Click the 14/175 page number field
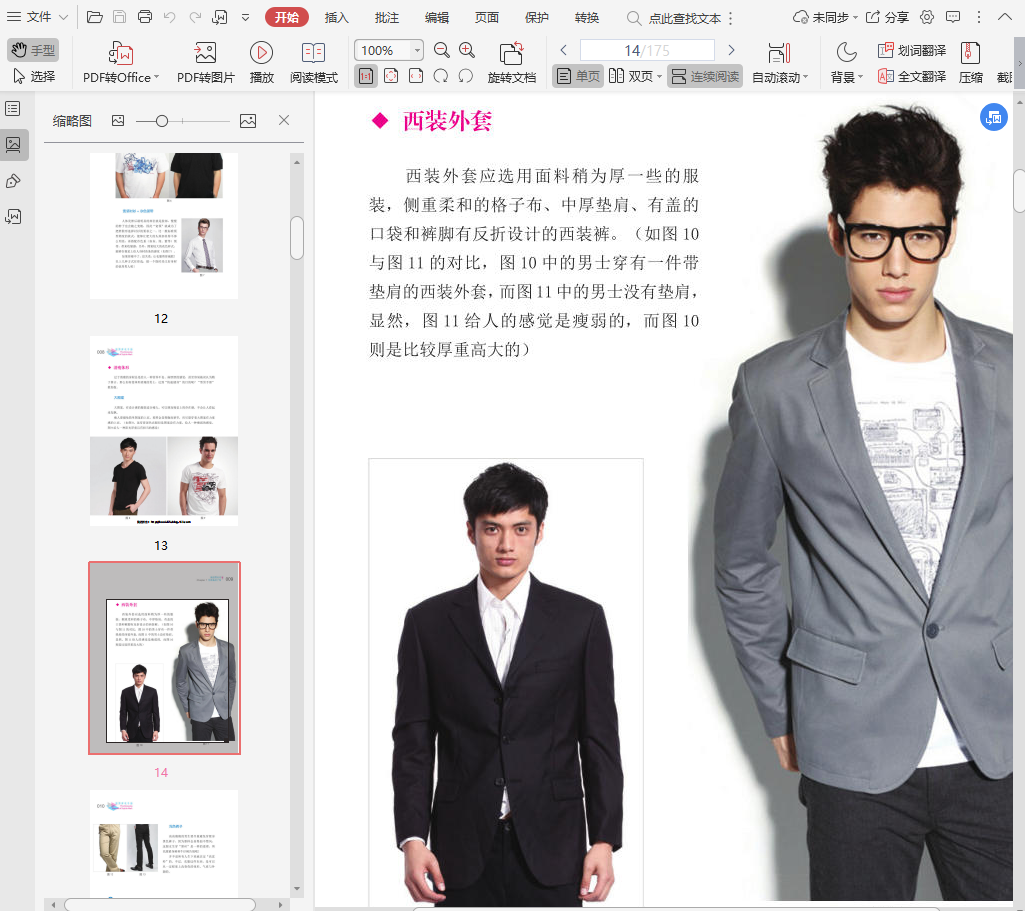Screen dimensions: 1025x911 coord(647,50)
